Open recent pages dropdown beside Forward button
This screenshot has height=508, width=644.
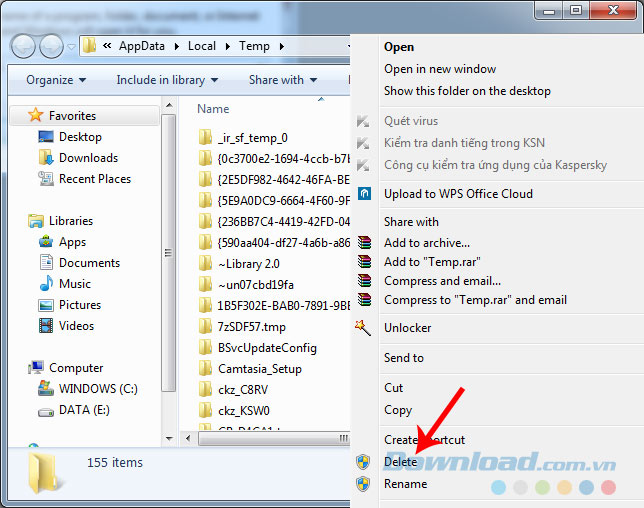(71, 47)
